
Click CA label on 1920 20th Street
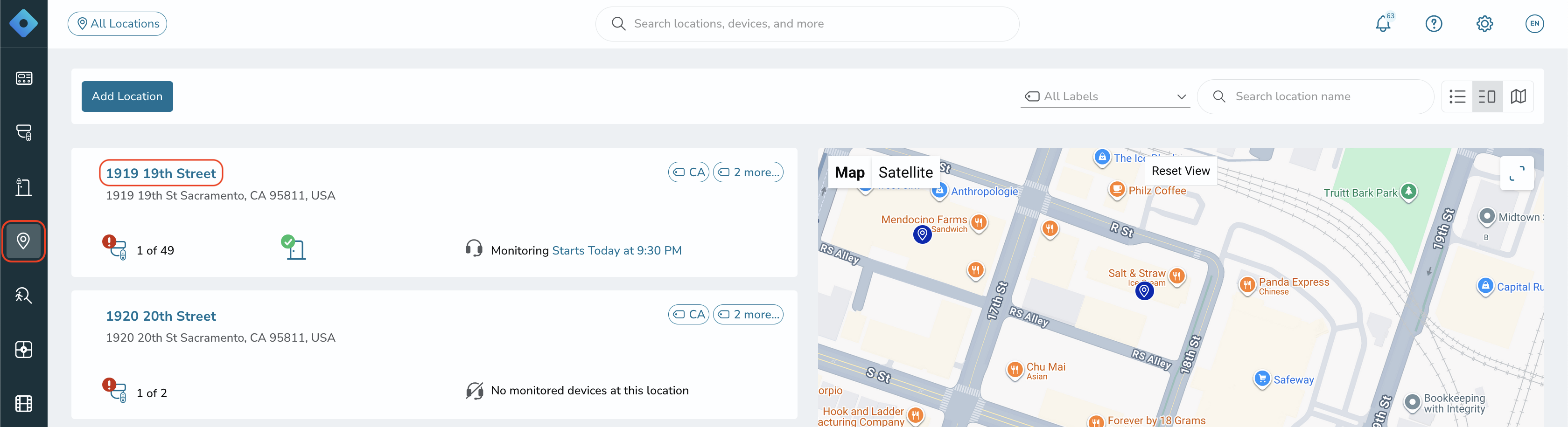coord(689,315)
